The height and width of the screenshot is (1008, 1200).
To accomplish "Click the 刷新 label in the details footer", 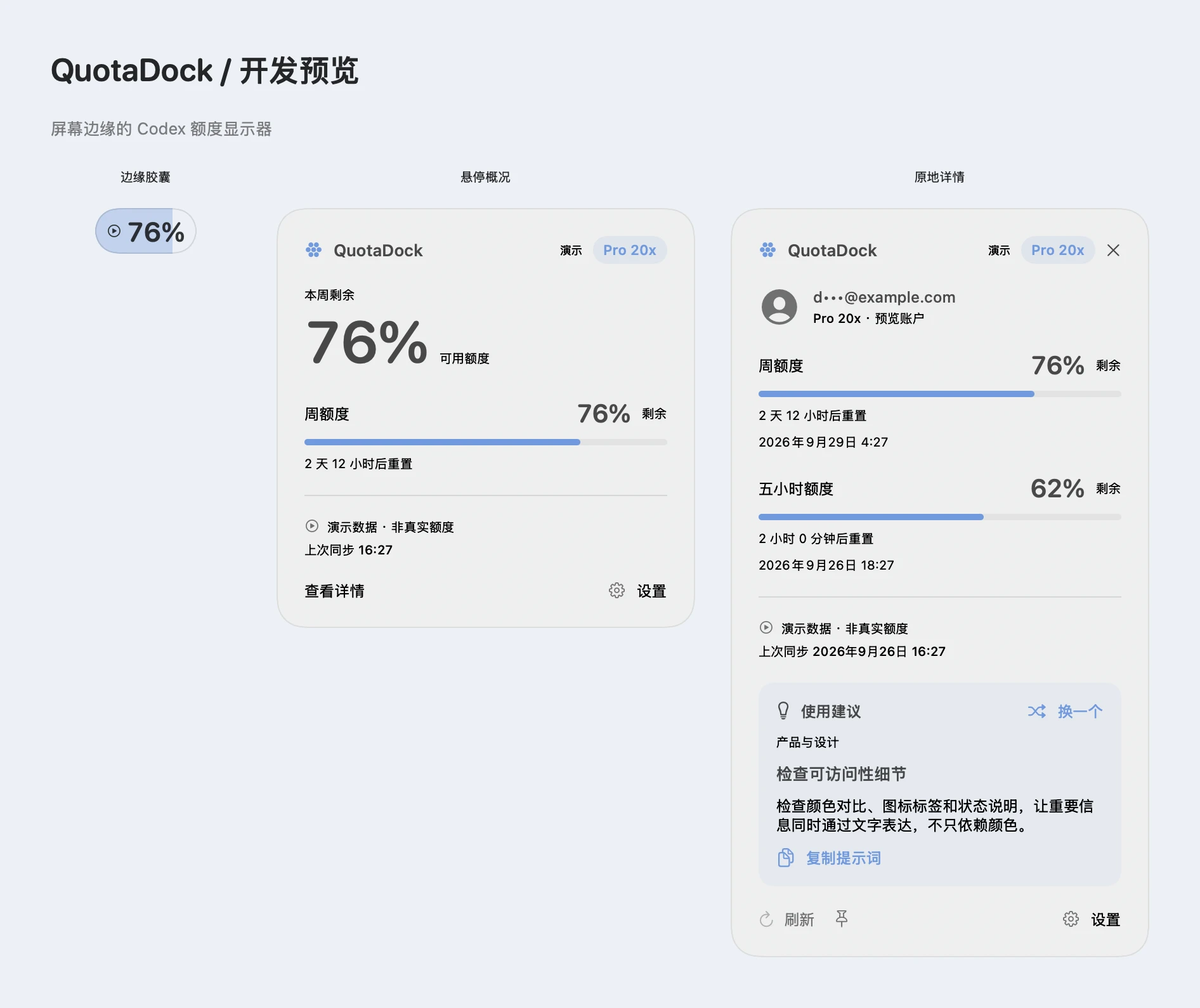I will click(799, 920).
